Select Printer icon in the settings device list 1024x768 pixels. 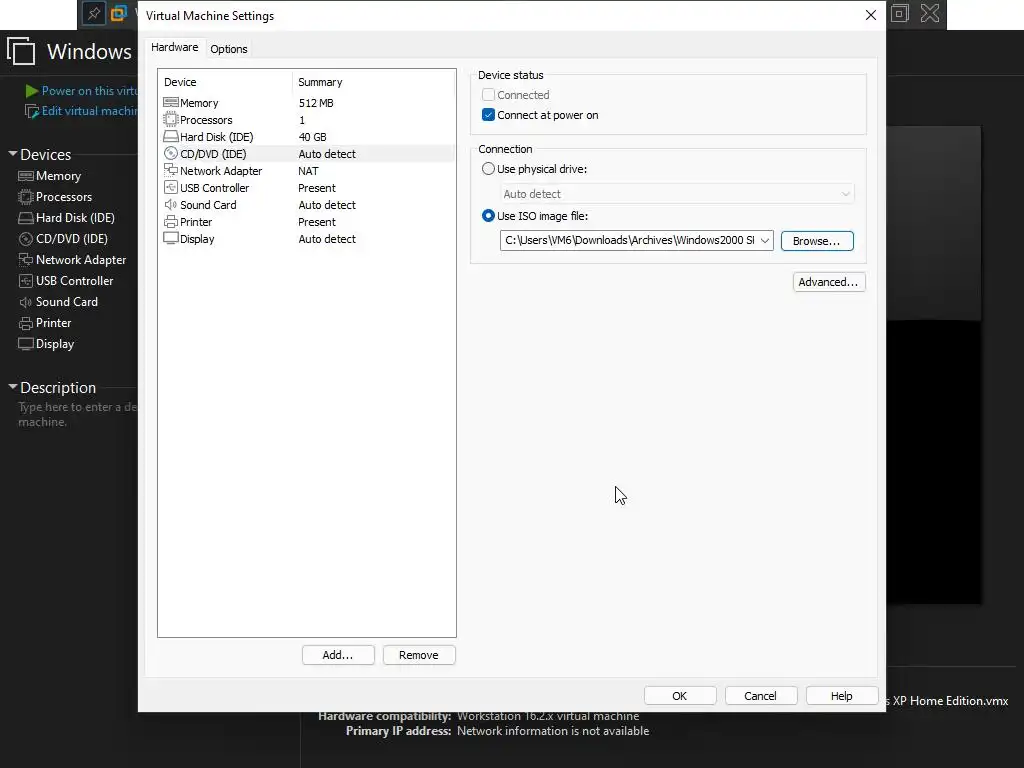click(x=170, y=221)
